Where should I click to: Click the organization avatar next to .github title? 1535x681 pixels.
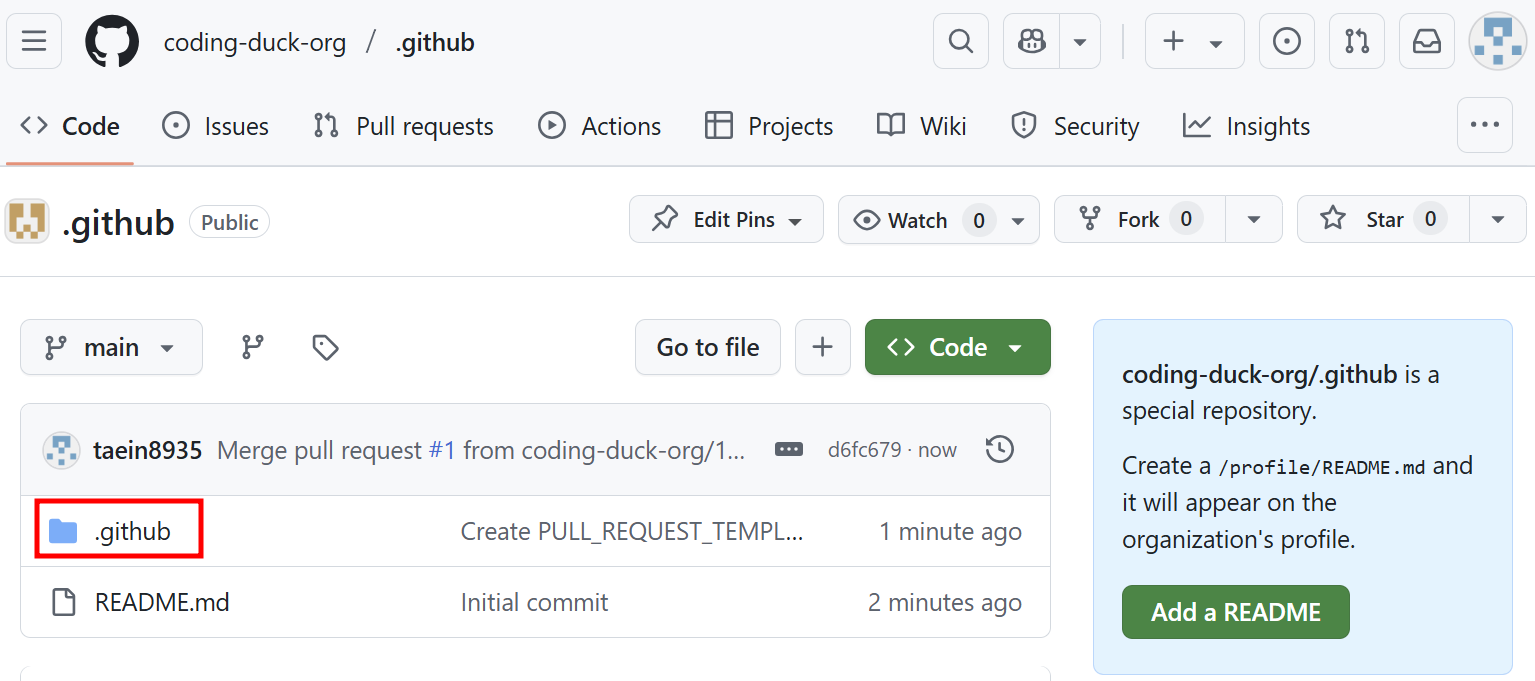[27, 221]
